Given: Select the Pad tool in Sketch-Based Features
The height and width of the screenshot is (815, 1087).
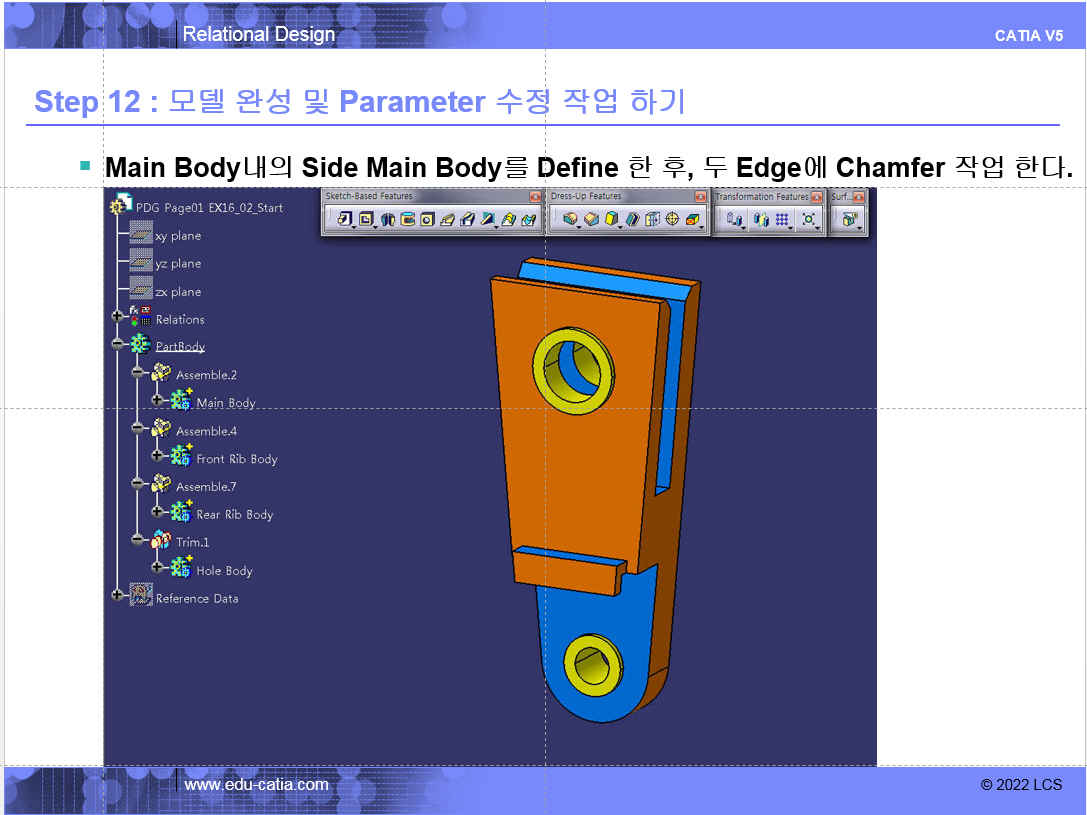Looking at the screenshot, I should (x=344, y=219).
